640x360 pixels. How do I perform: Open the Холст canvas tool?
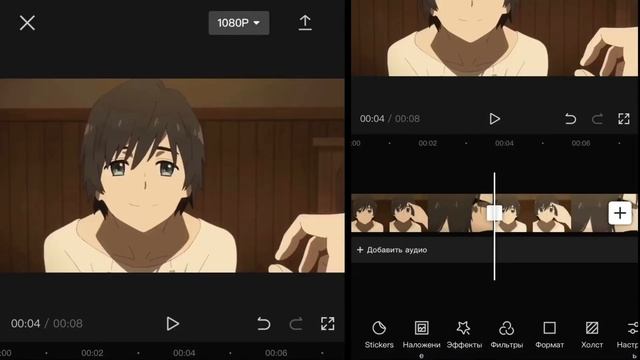(592, 335)
